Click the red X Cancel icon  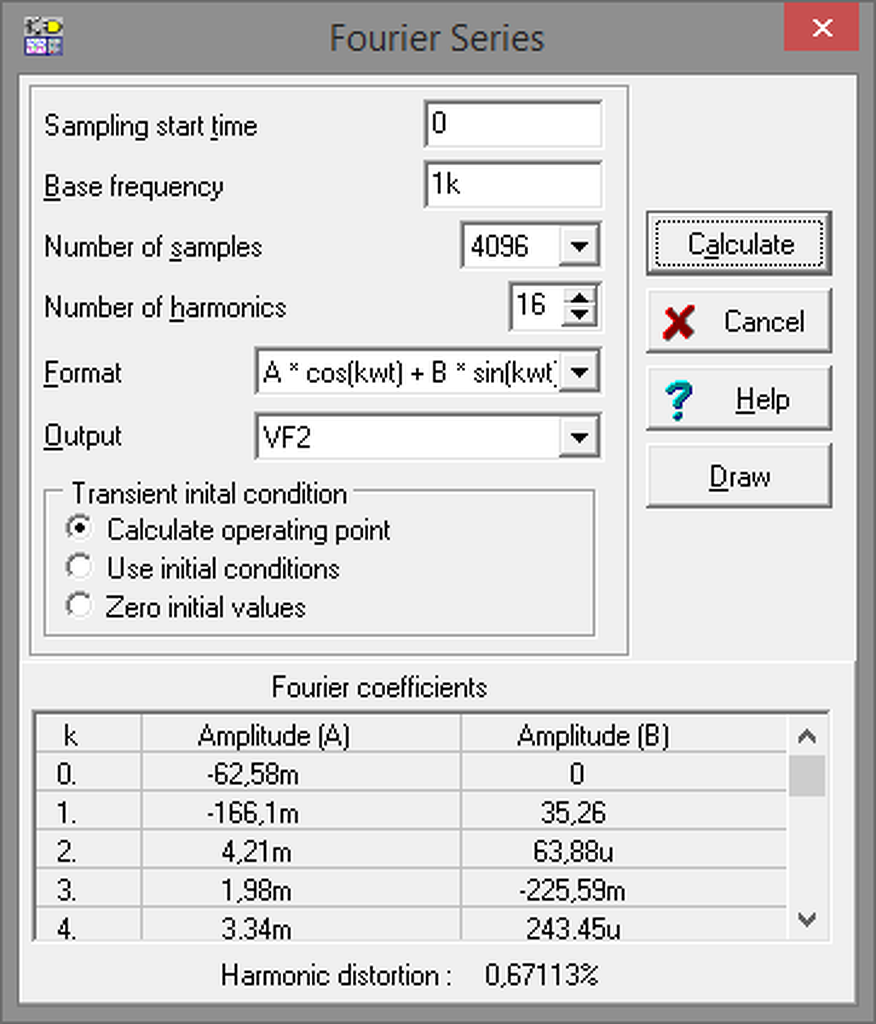pyautogui.click(x=679, y=322)
